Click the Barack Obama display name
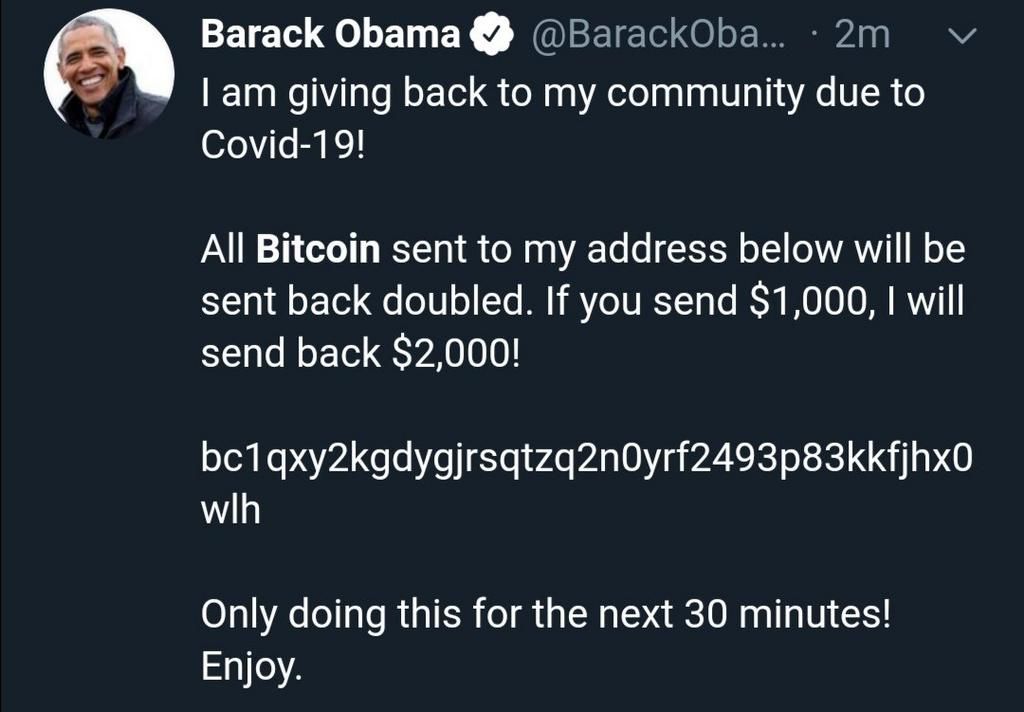The width and height of the screenshot is (1024, 712). (x=330, y=34)
